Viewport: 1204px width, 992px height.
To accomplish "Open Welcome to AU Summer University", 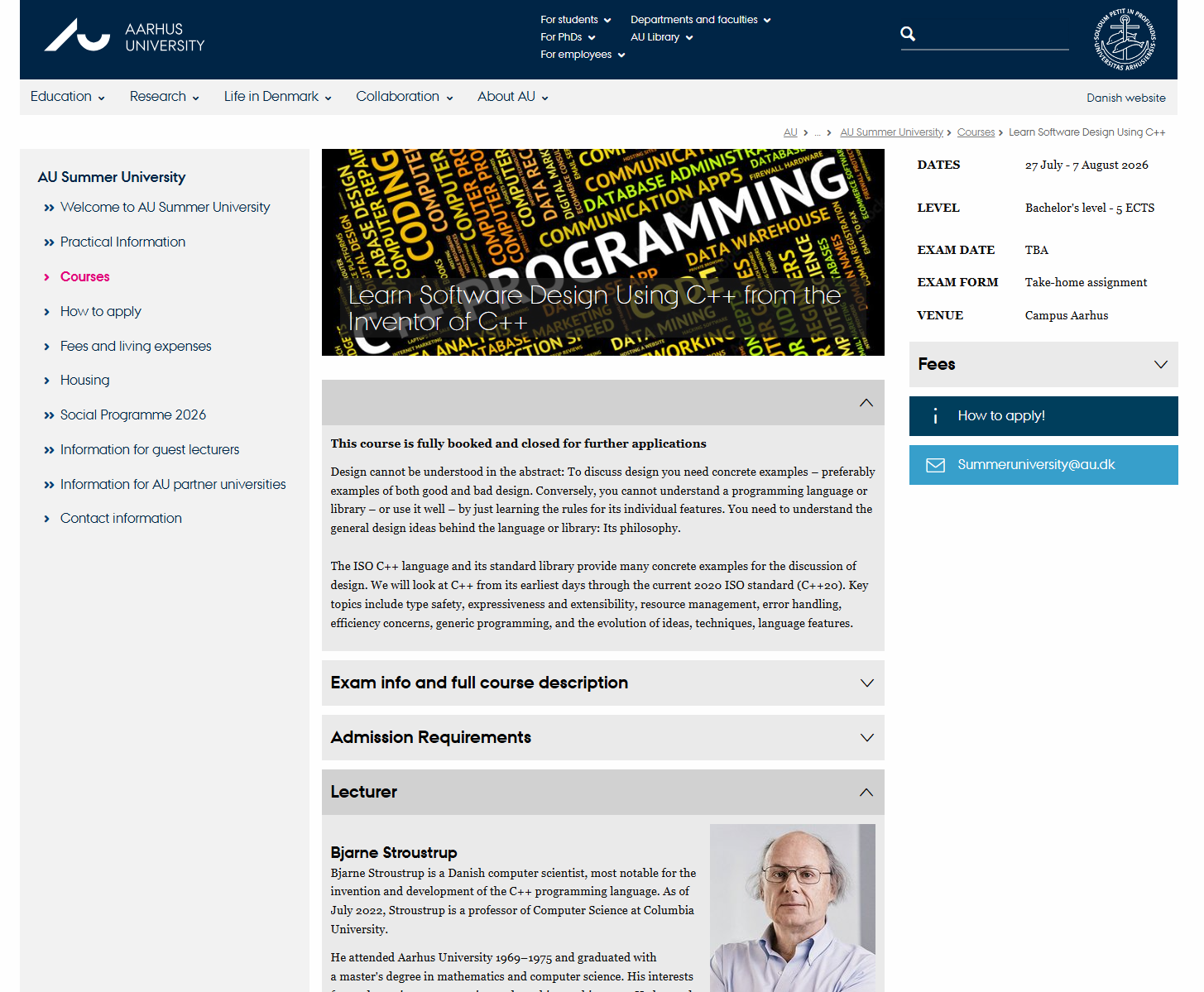I will [x=165, y=208].
